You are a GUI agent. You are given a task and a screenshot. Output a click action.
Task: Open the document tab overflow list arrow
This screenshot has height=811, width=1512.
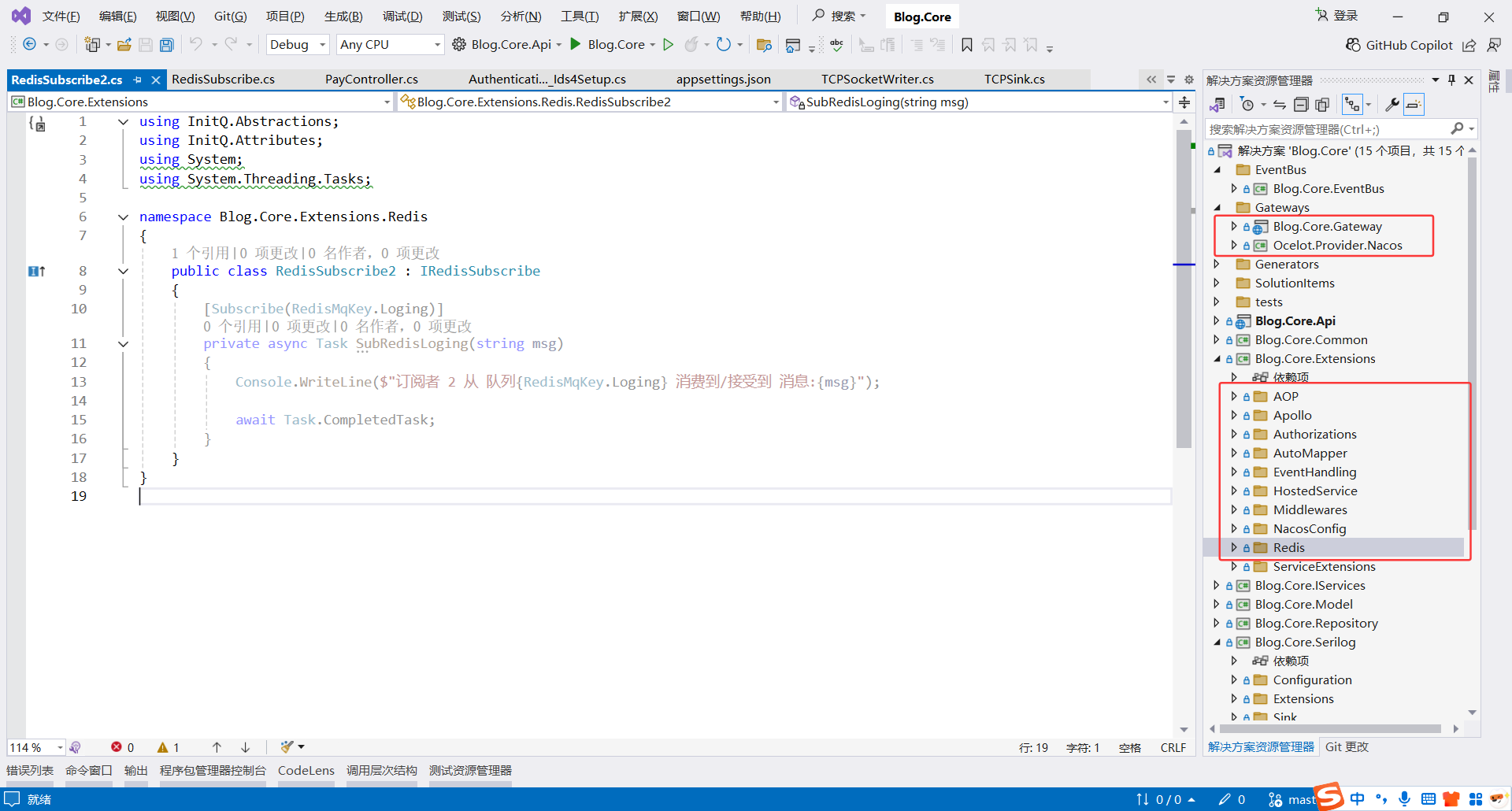[x=1171, y=80]
